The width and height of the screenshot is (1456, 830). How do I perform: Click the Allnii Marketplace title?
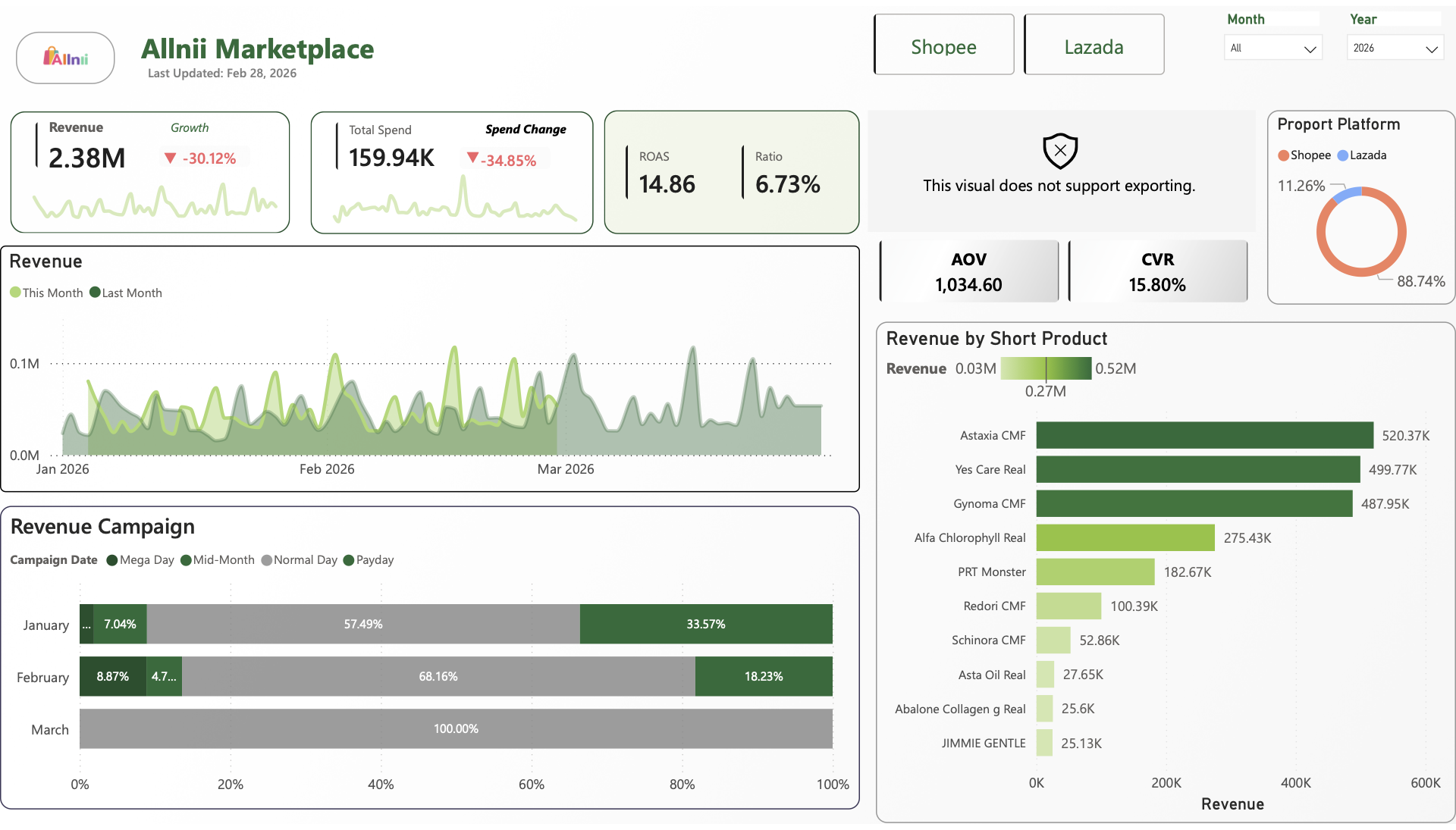257,49
